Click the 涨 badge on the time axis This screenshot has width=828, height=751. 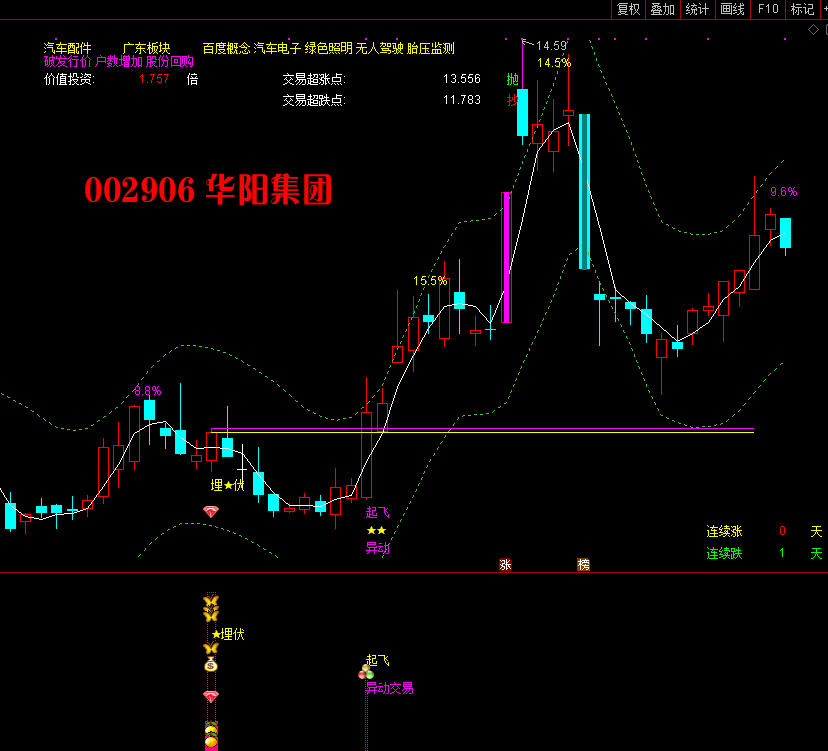pos(505,565)
